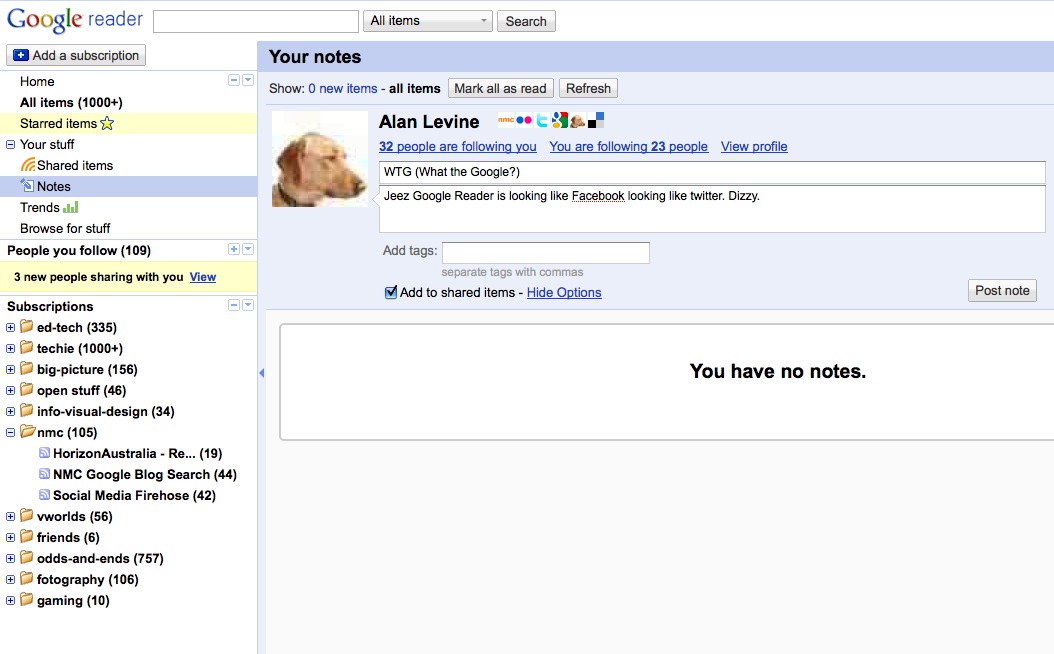Expand the friends folder
Image resolution: width=1054 pixels, height=654 pixels.
point(10,537)
